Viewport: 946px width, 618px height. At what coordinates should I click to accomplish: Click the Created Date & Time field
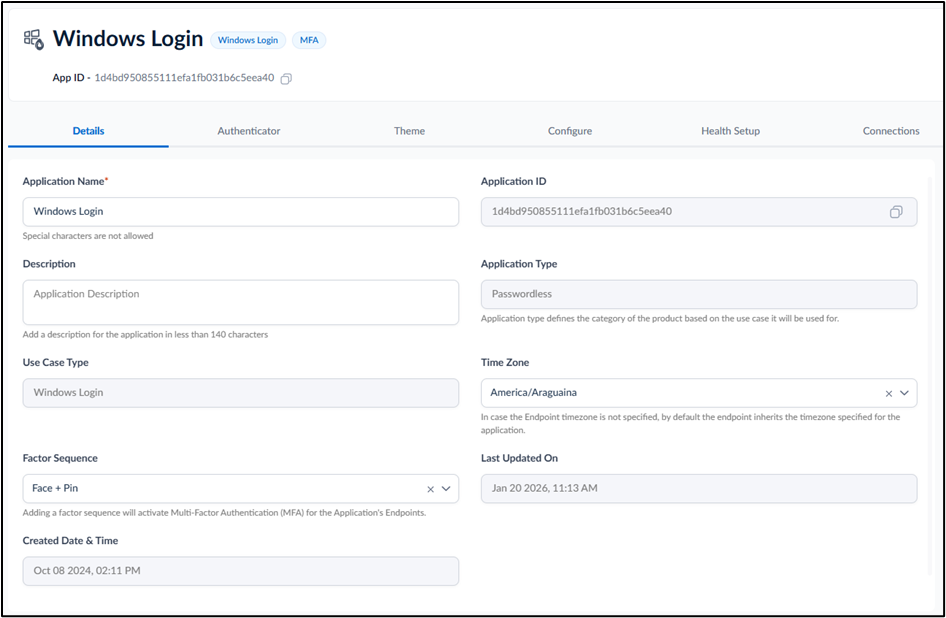coord(241,571)
